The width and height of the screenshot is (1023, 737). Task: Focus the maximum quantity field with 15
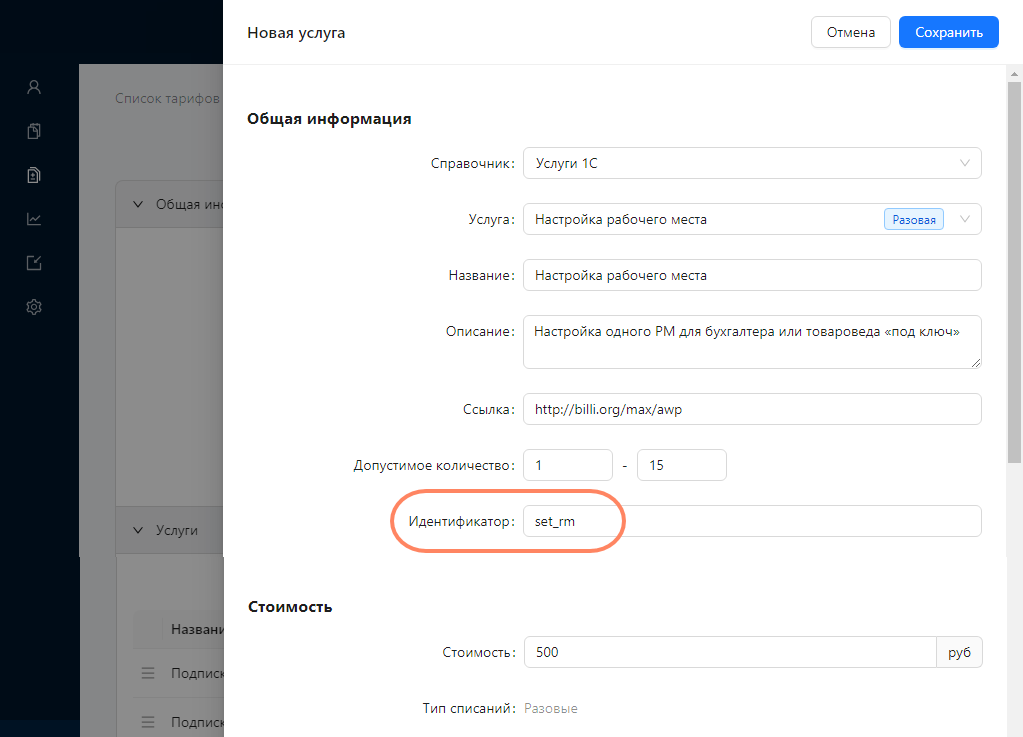(x=682, y=465)
